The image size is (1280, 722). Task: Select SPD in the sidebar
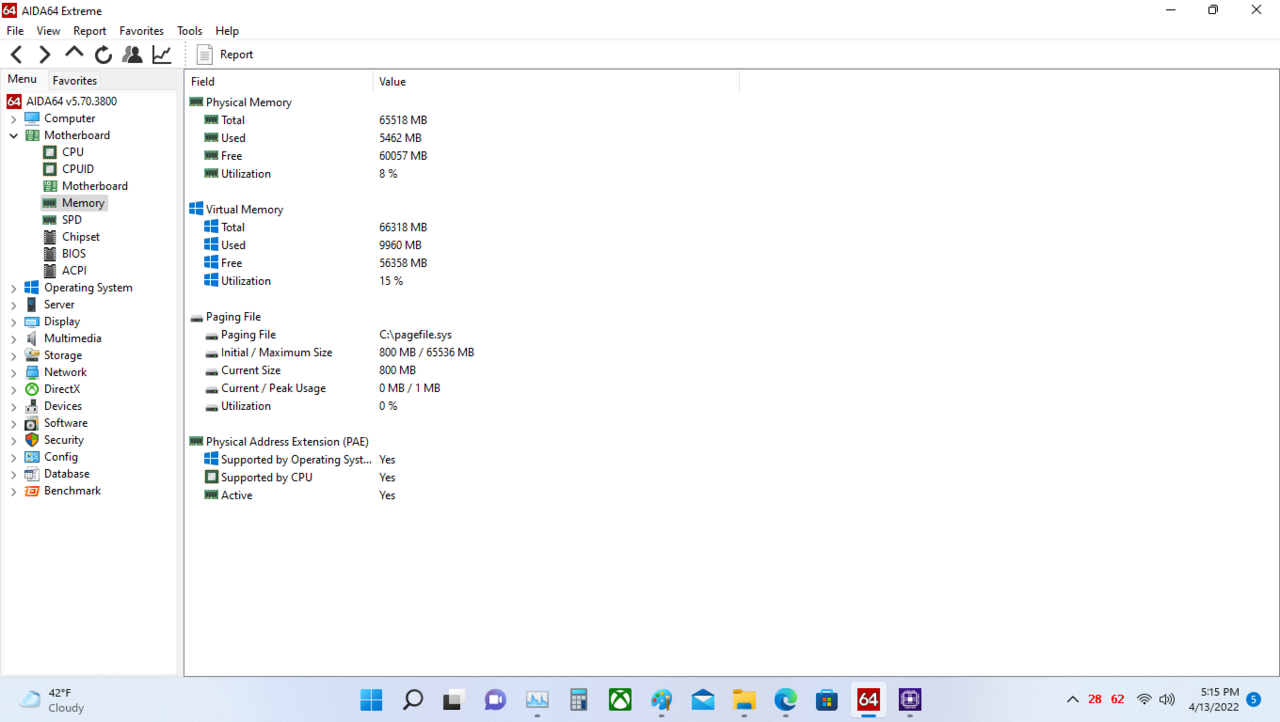click(75, 219)
